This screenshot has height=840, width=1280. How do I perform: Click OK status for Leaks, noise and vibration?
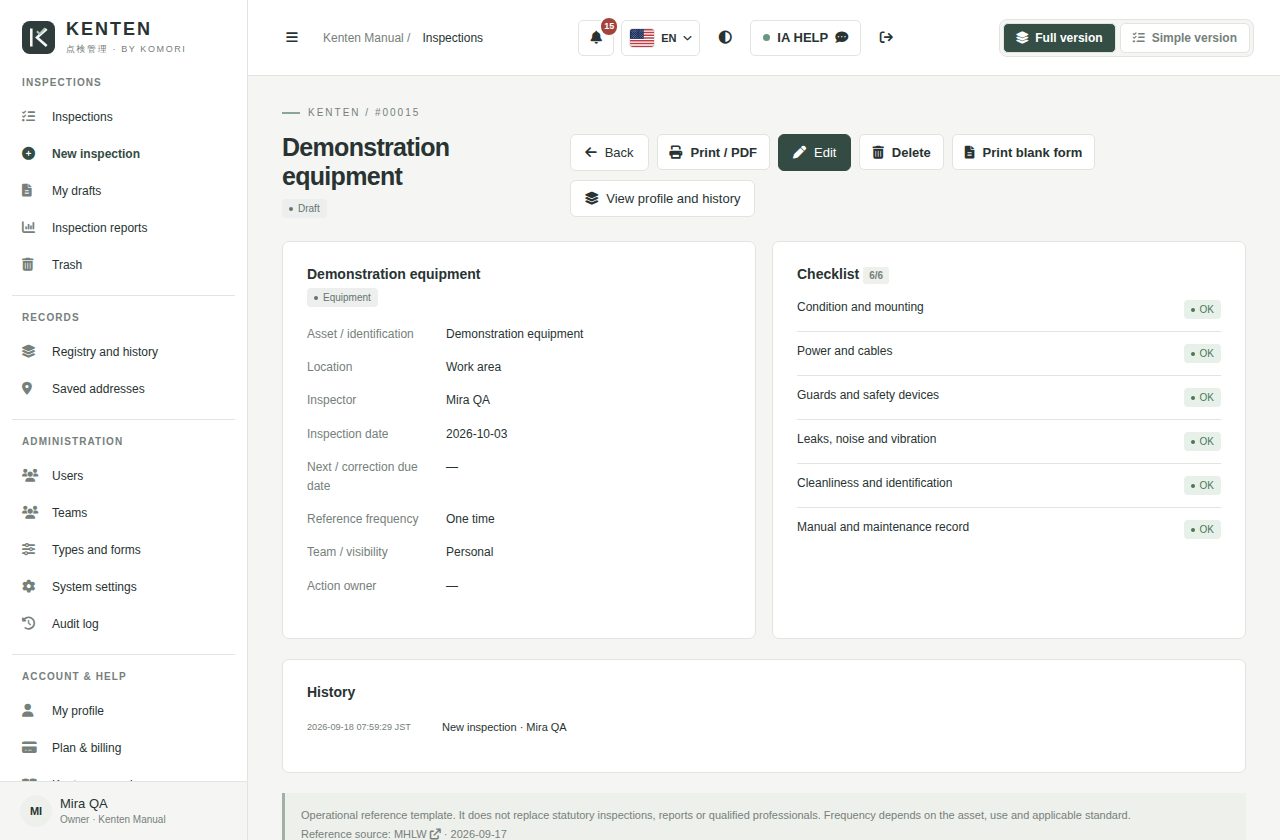[x=1202, y=442]
